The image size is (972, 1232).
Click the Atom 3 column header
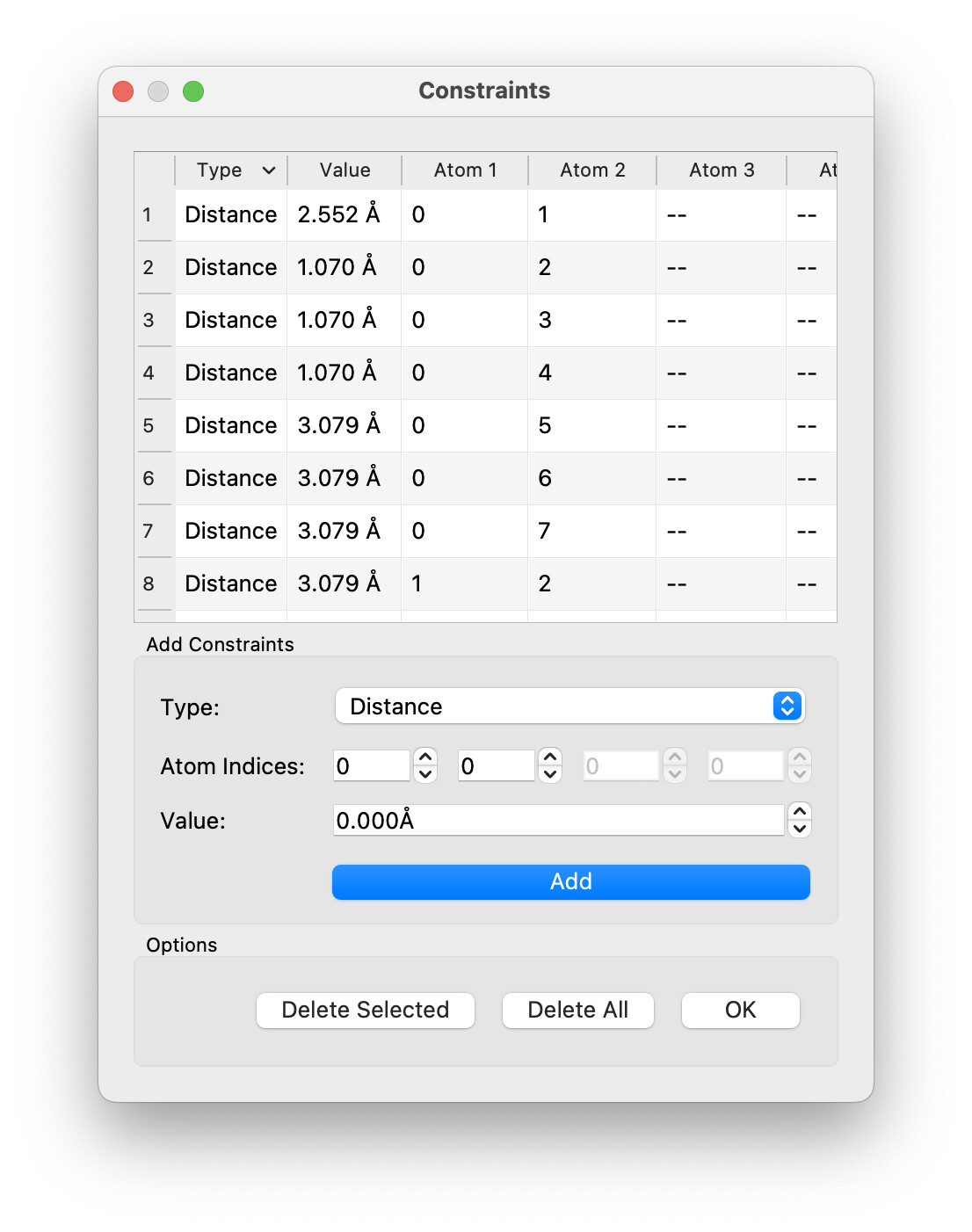point(722,170)
